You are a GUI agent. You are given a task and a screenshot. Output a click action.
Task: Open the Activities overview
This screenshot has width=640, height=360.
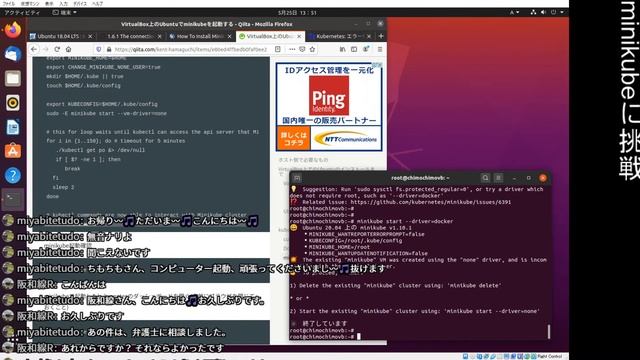(22, 13)
